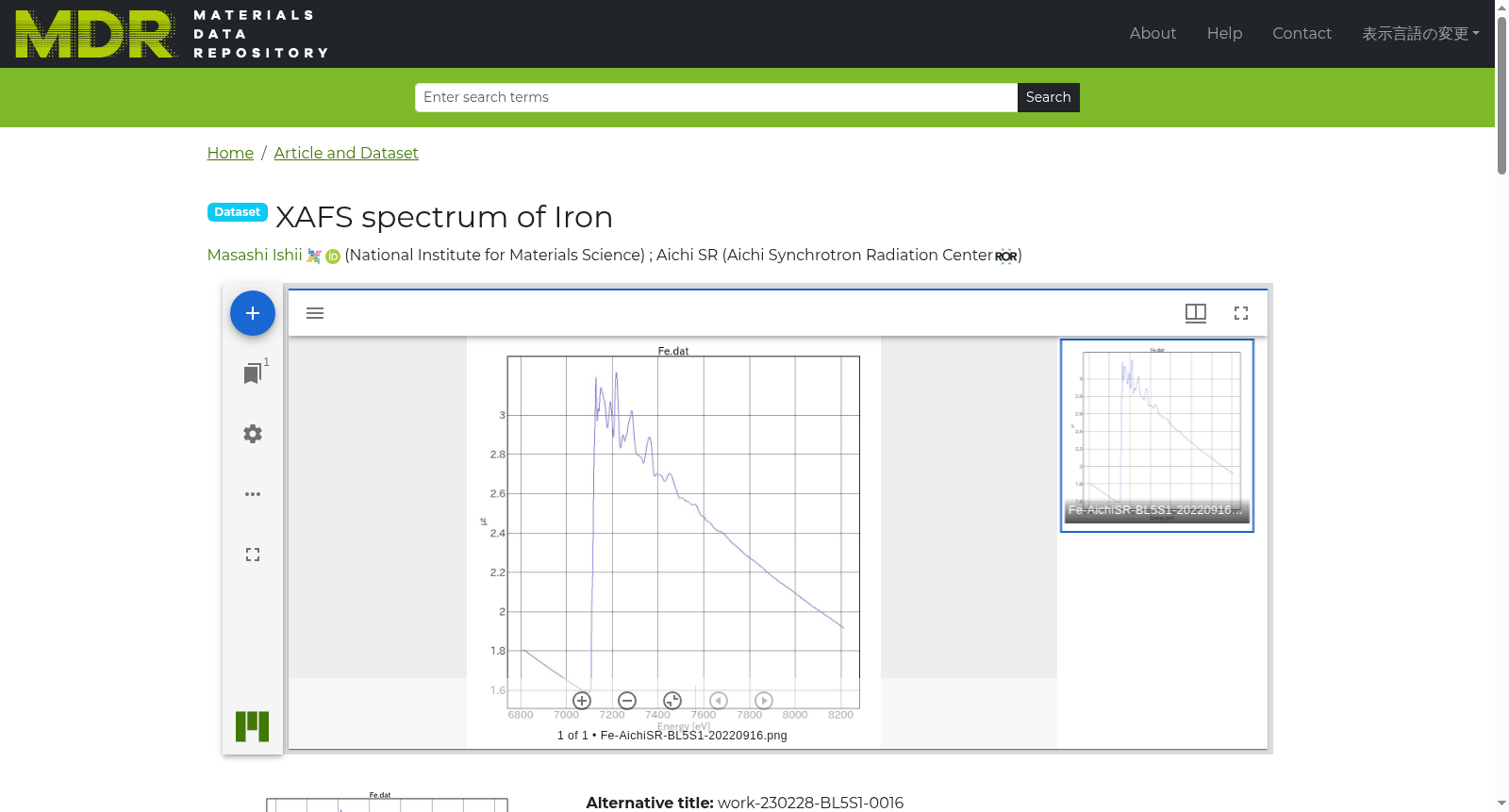Open the Contact page

[1302, 34]
